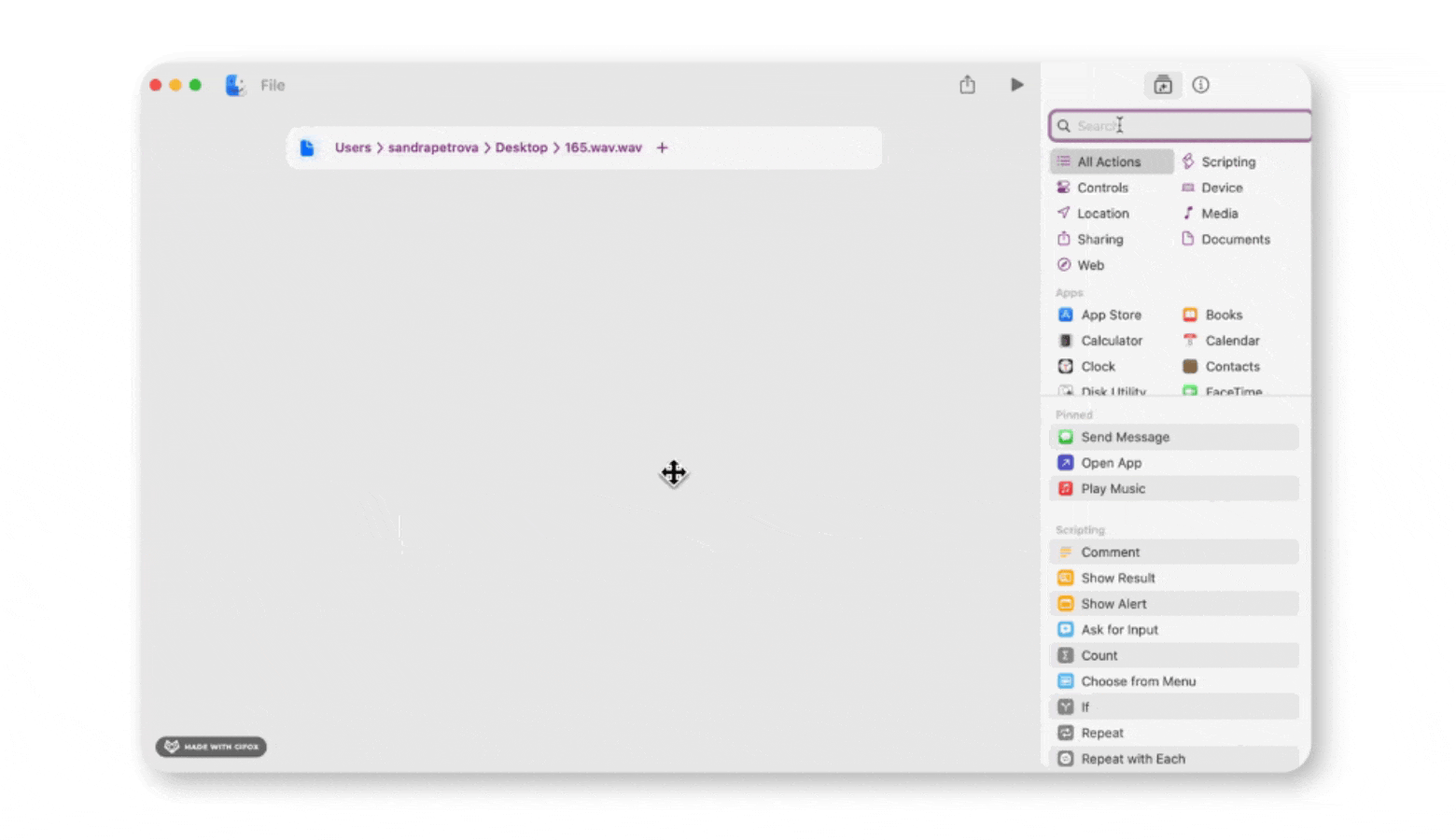
Task: Click the File shortcut title text
Action: point(273,85)
